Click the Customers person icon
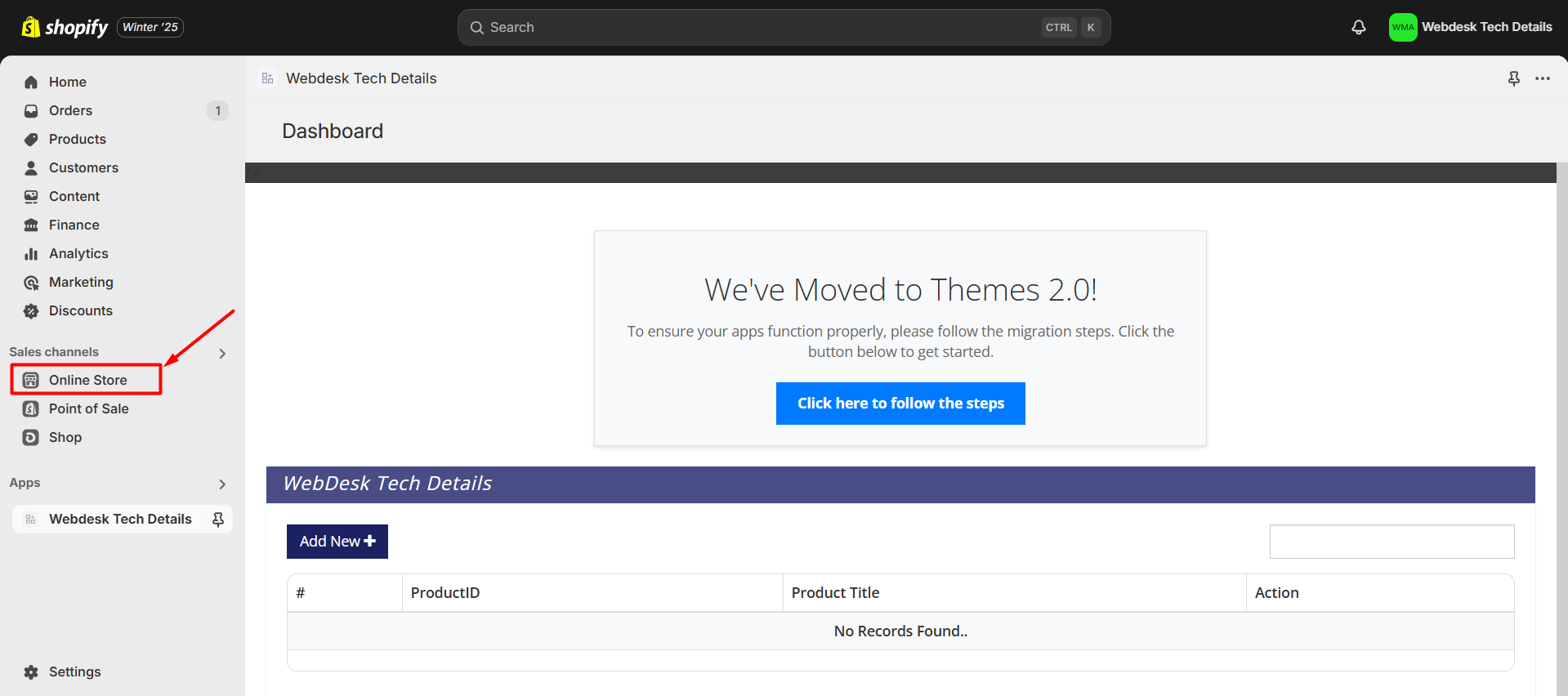 (x=31, y=167)
